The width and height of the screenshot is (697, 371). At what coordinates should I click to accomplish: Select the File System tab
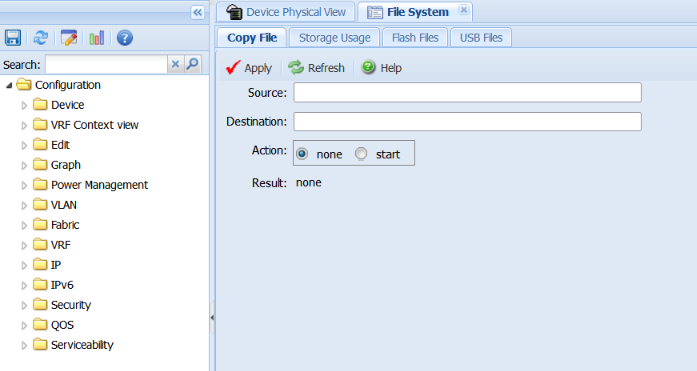415,12
